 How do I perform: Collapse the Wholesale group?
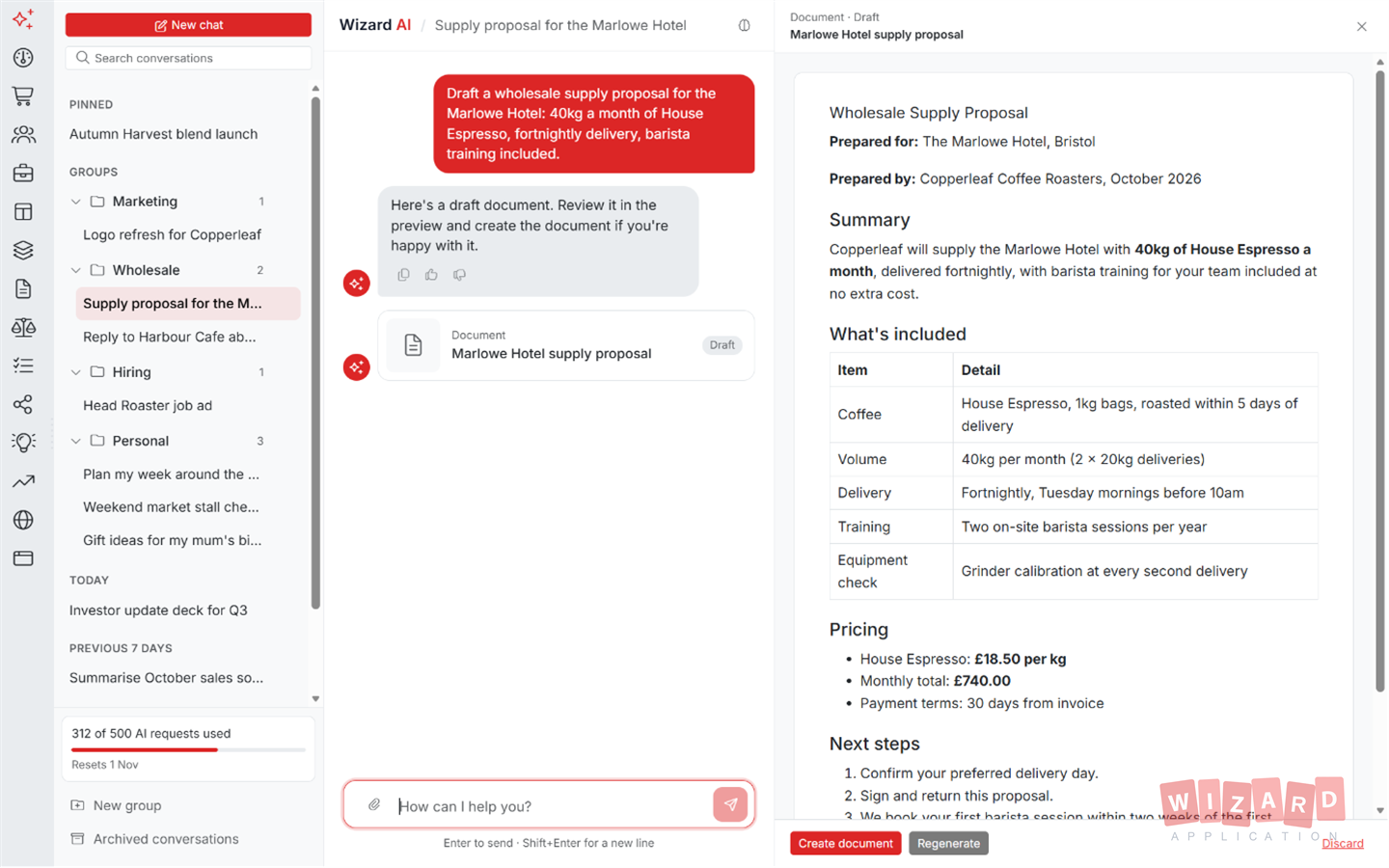coord(76,270)
